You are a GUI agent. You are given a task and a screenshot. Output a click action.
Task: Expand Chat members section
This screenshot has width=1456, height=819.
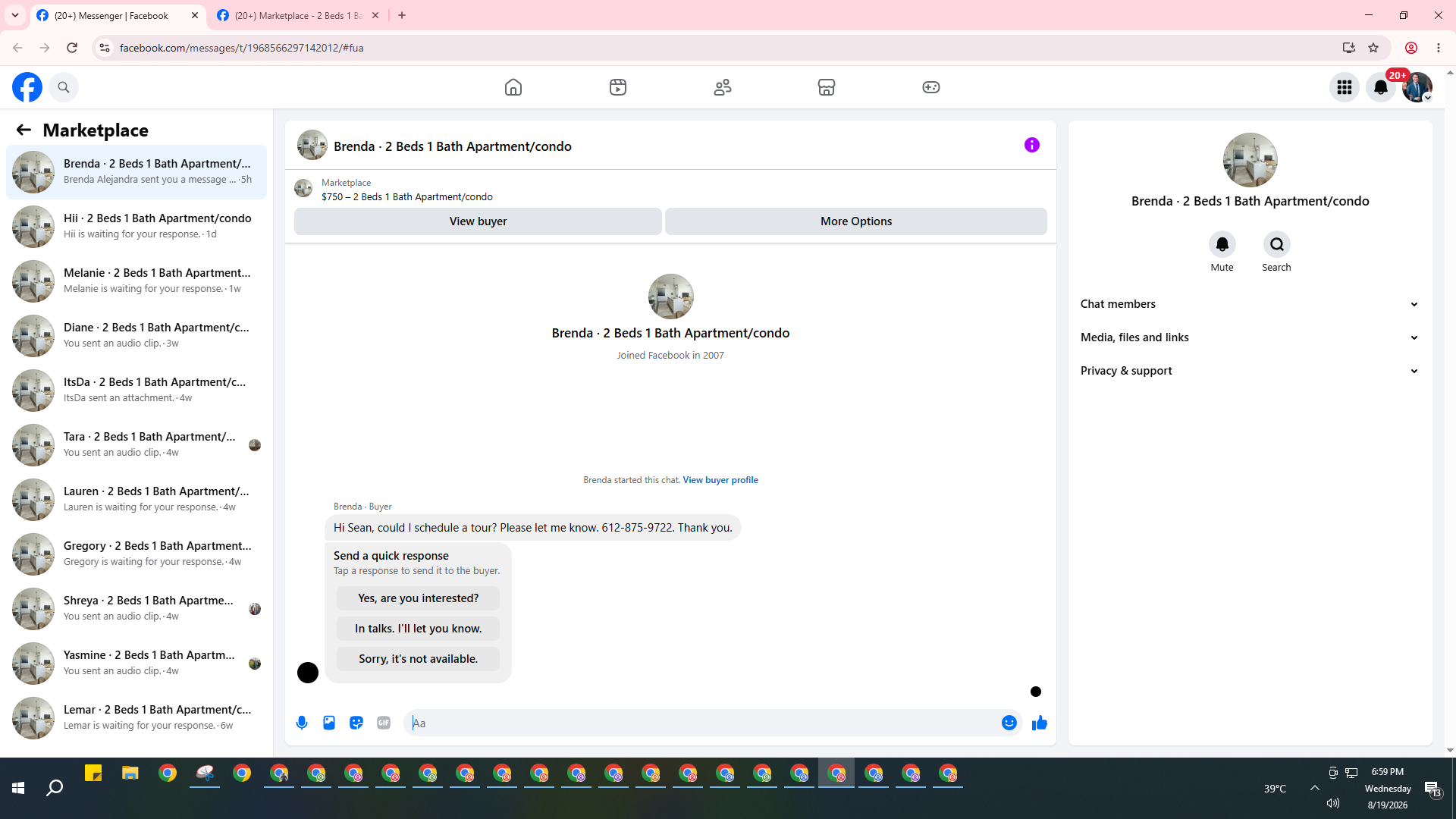point(1250,304)
